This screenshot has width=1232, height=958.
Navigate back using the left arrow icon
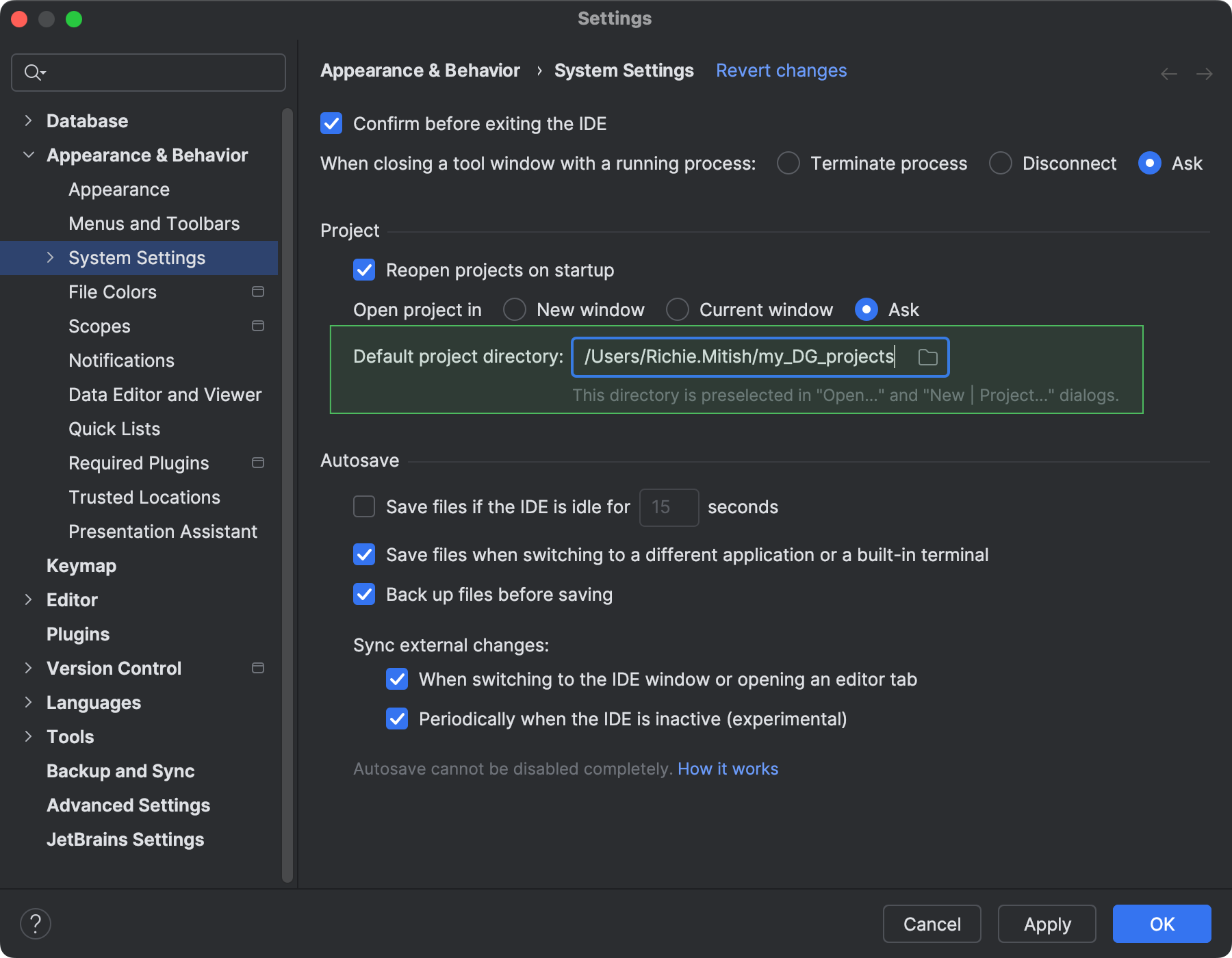click(1168, 73)
